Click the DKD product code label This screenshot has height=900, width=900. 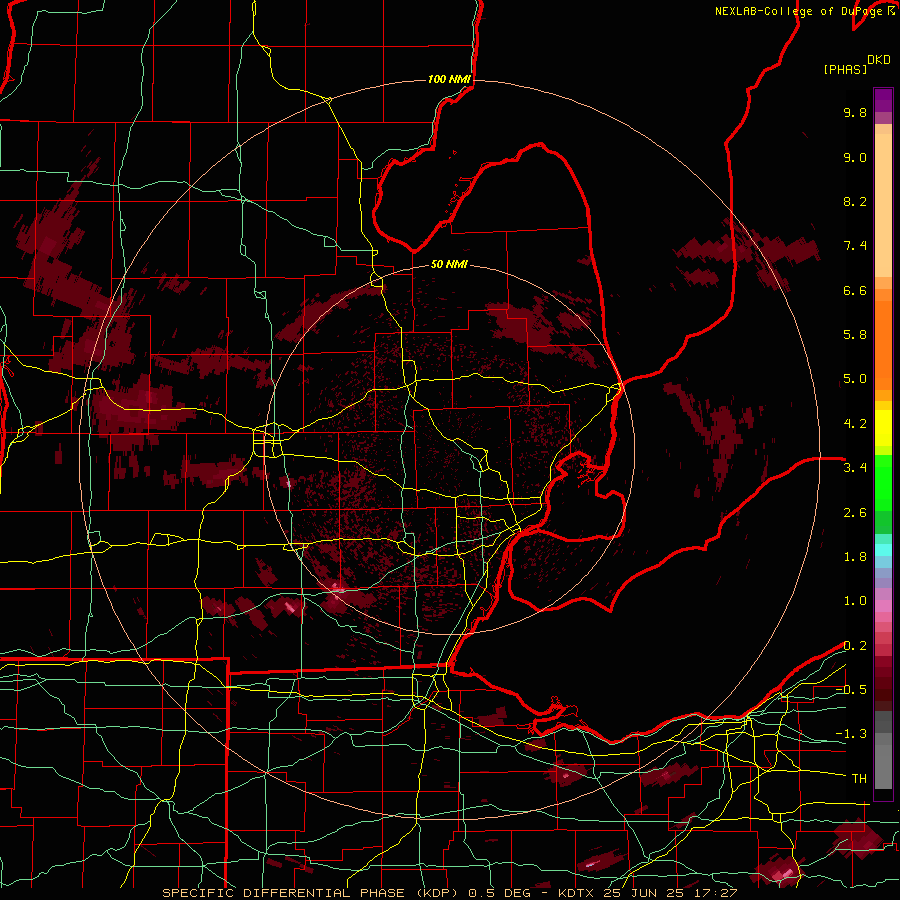(879, 60)
